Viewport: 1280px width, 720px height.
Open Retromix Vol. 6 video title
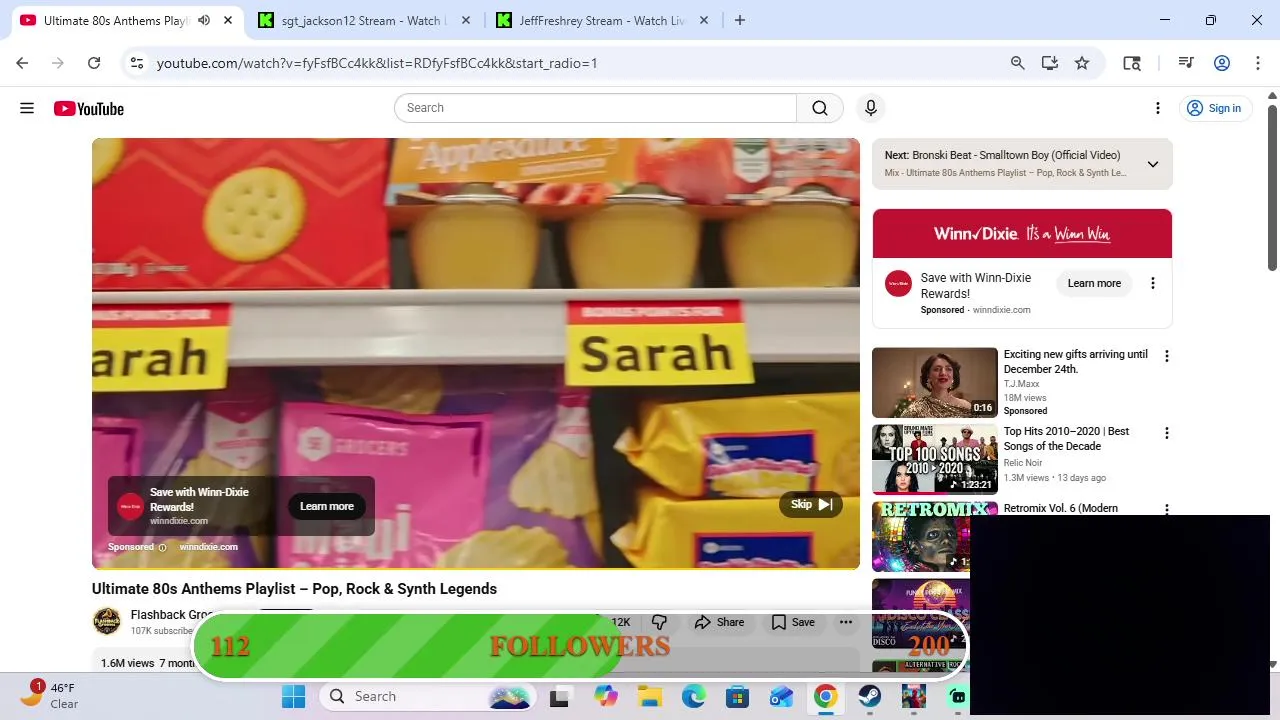pos(1061,508)
